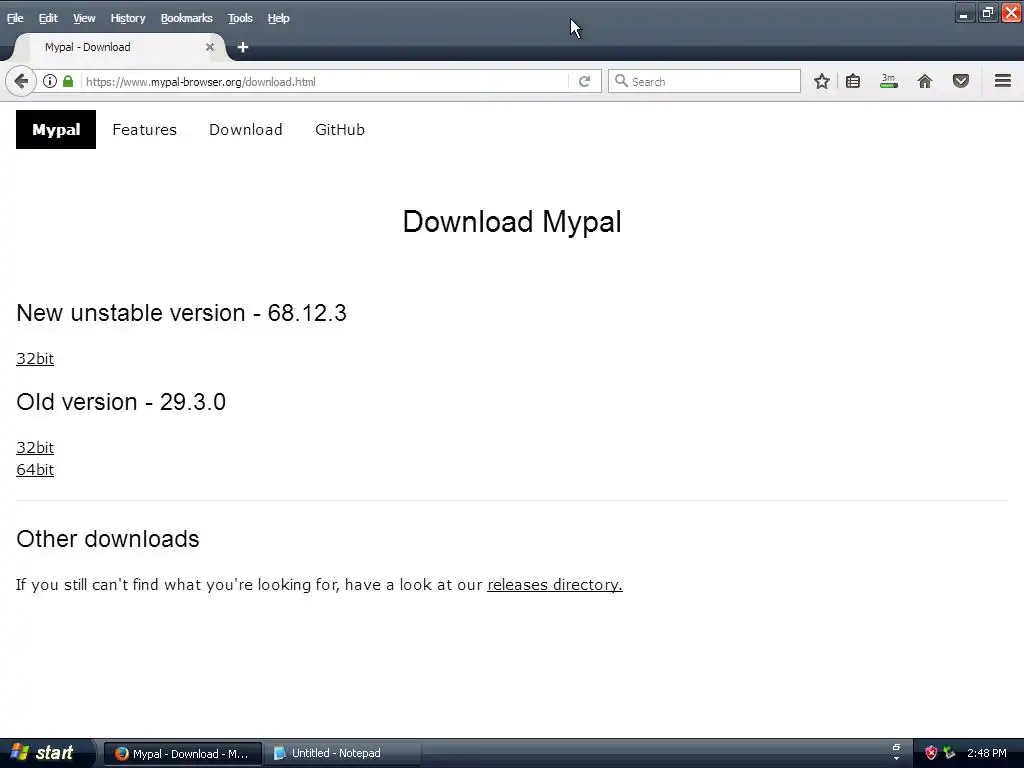
Task: Go to home page with house icon
Action: [x=925, y=82]
